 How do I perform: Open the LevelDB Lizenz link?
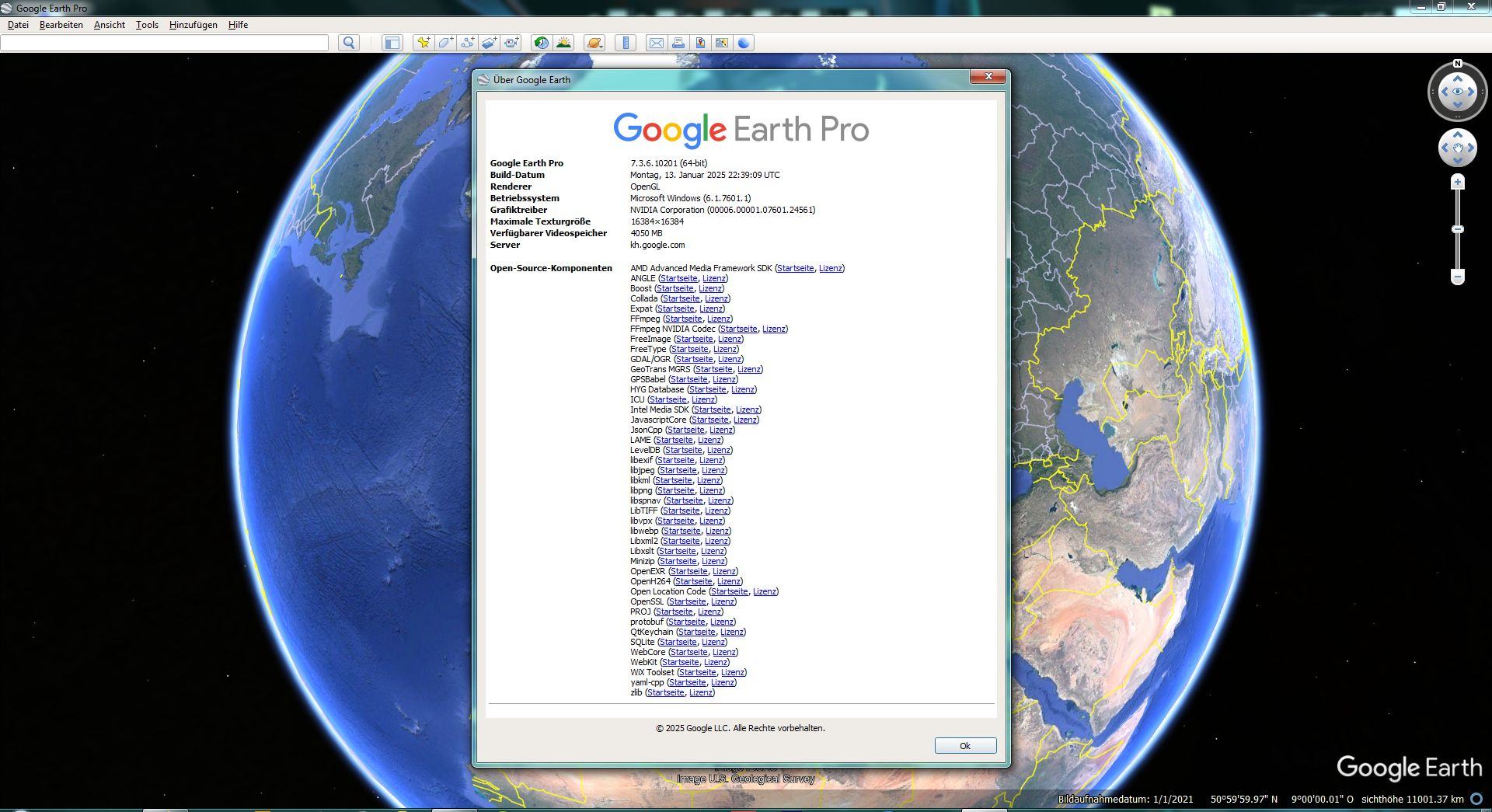coord(718,450)
